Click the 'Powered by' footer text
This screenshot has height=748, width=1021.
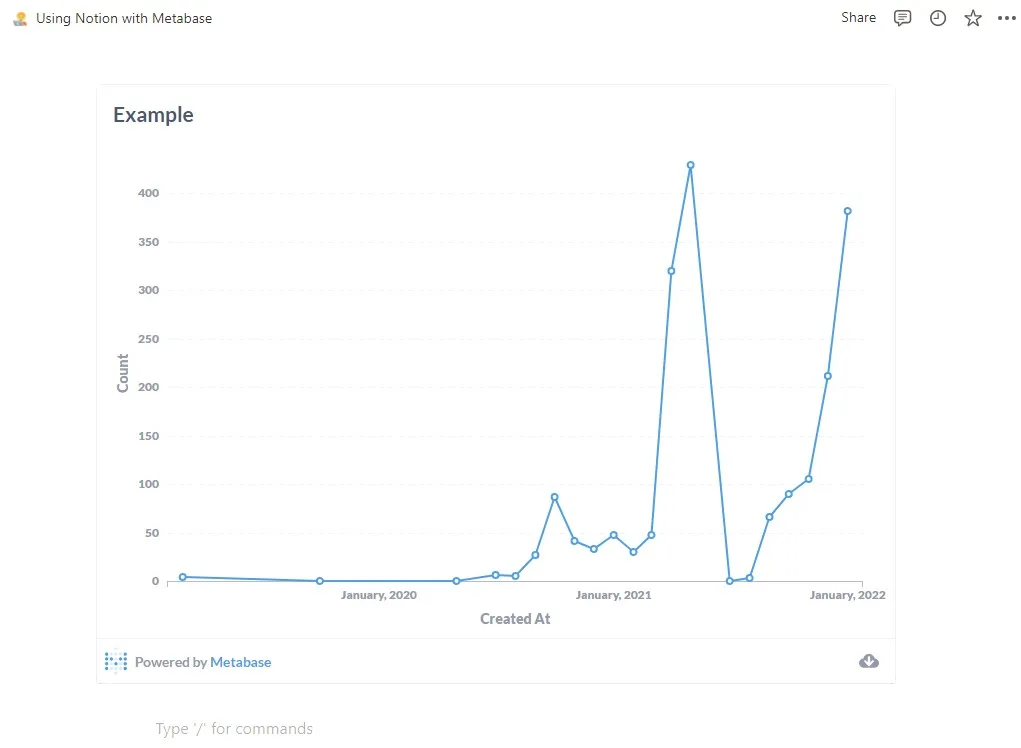point(171,662)
